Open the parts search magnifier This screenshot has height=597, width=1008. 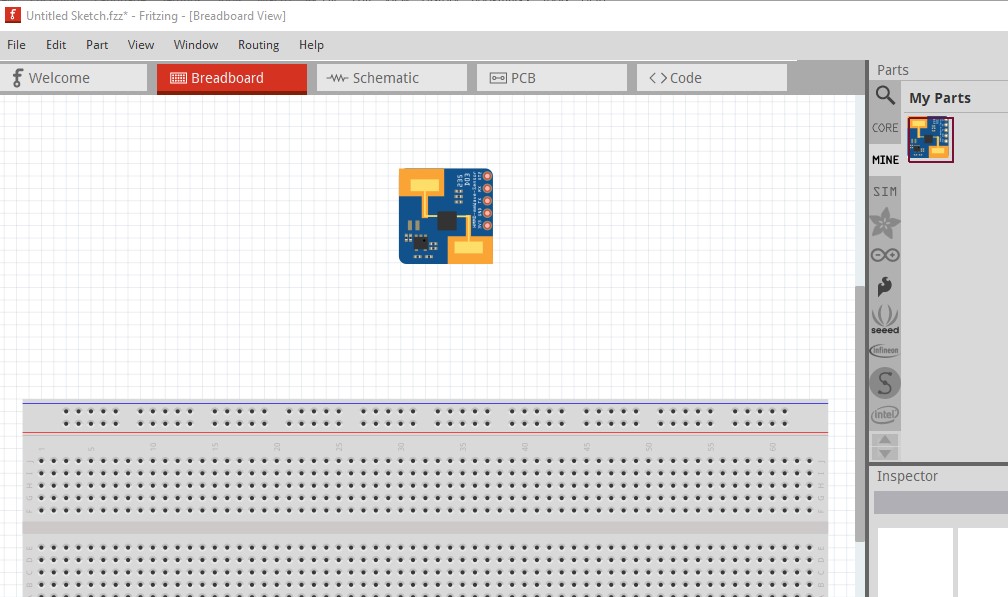(885, 95)
